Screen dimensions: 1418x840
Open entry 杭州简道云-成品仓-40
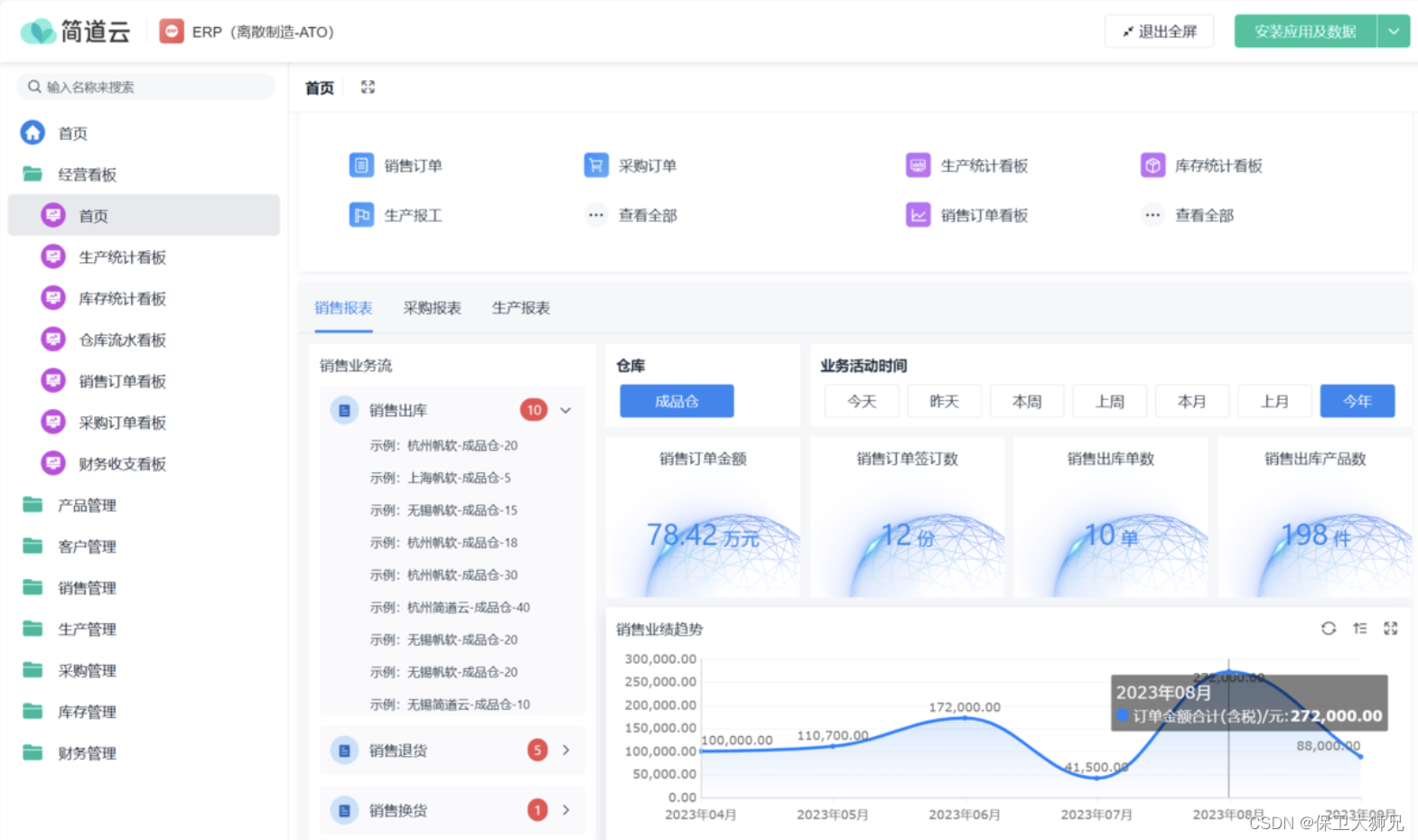[450, 608]
